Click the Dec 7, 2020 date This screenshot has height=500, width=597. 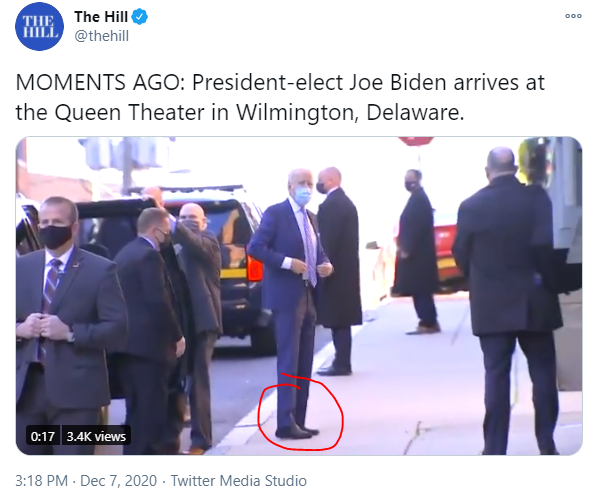(x=118, y=481)
